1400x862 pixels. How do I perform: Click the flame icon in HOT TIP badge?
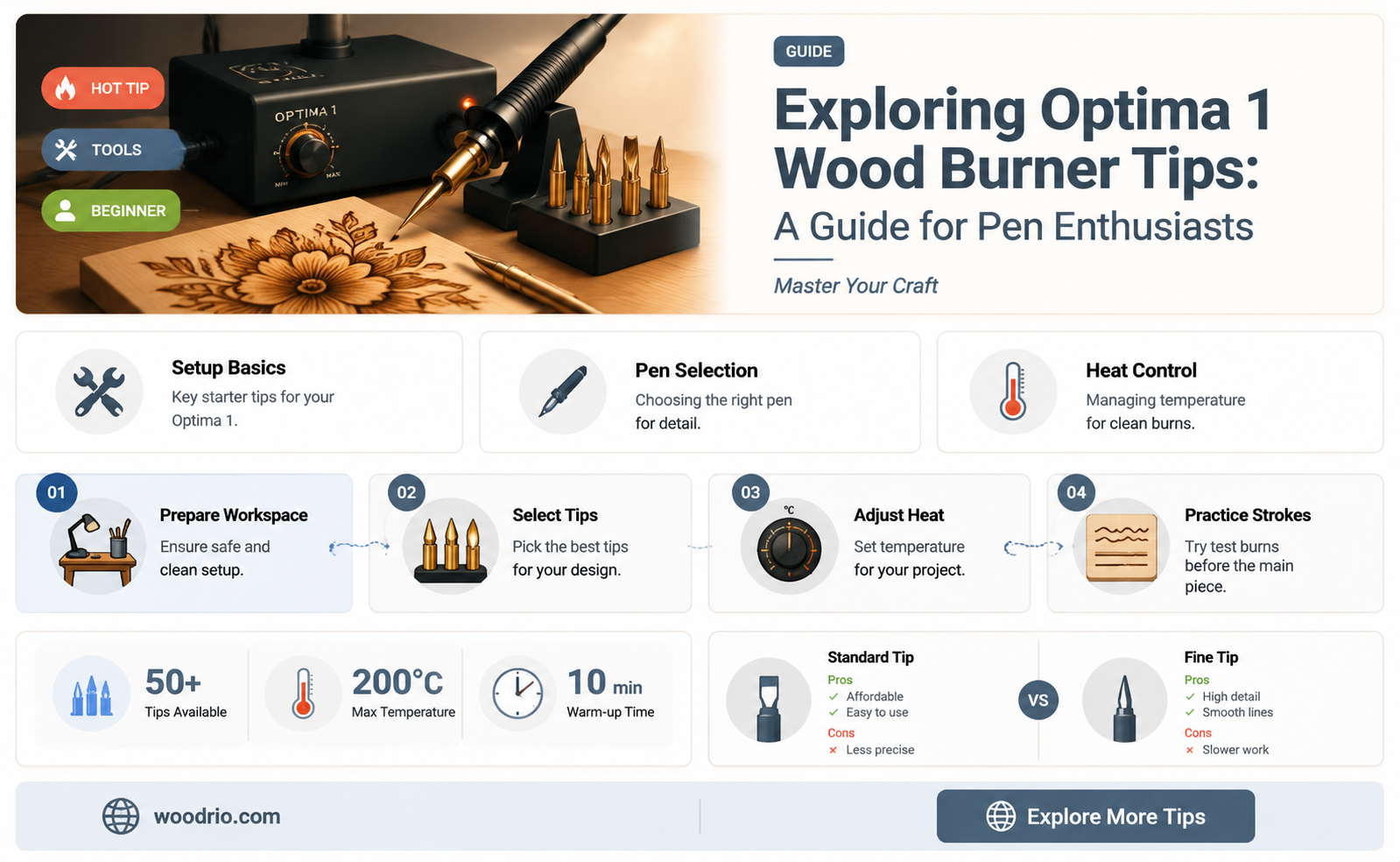click(x=66, y=88)
